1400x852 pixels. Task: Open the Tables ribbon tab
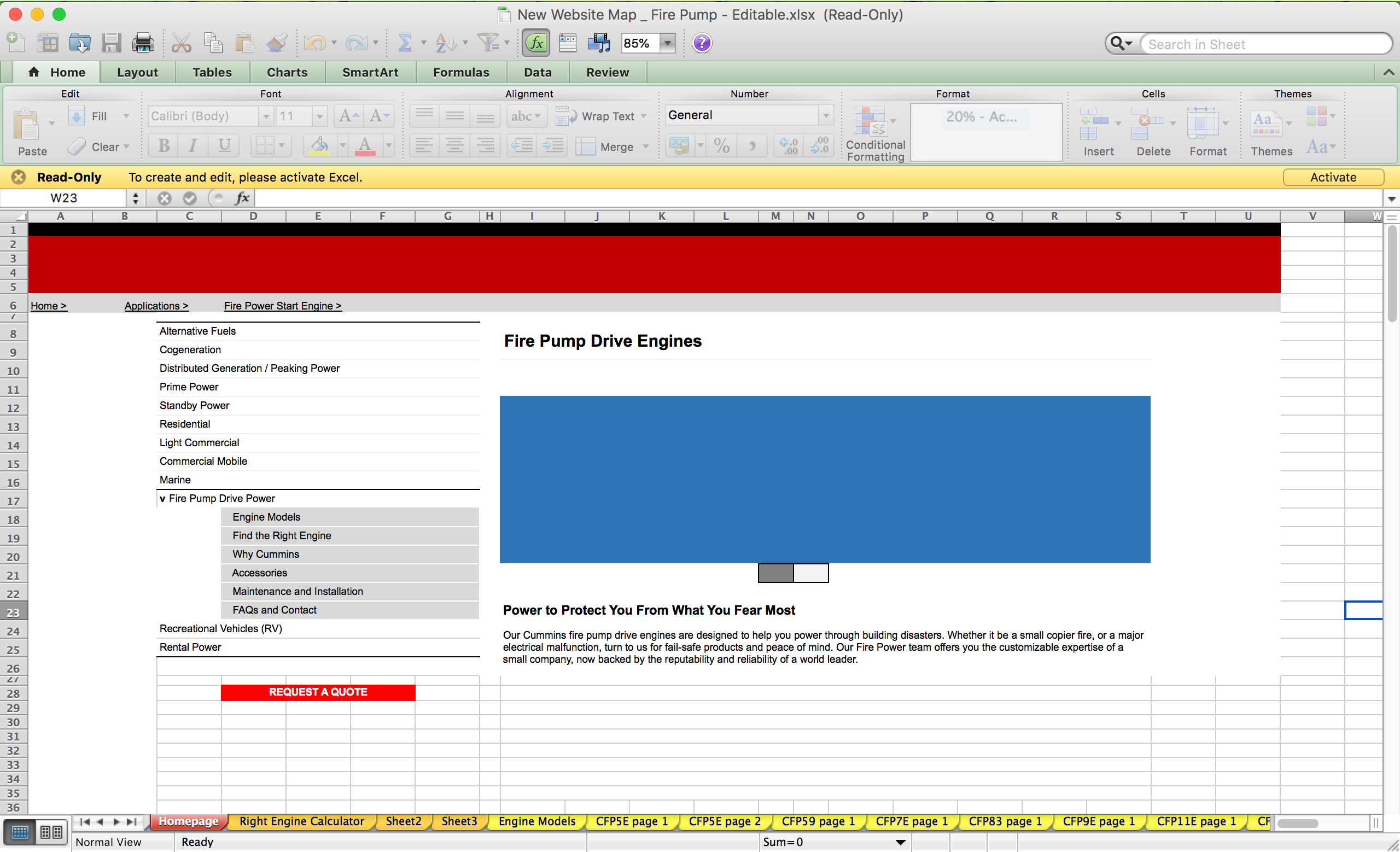click(x=212, y=72)
